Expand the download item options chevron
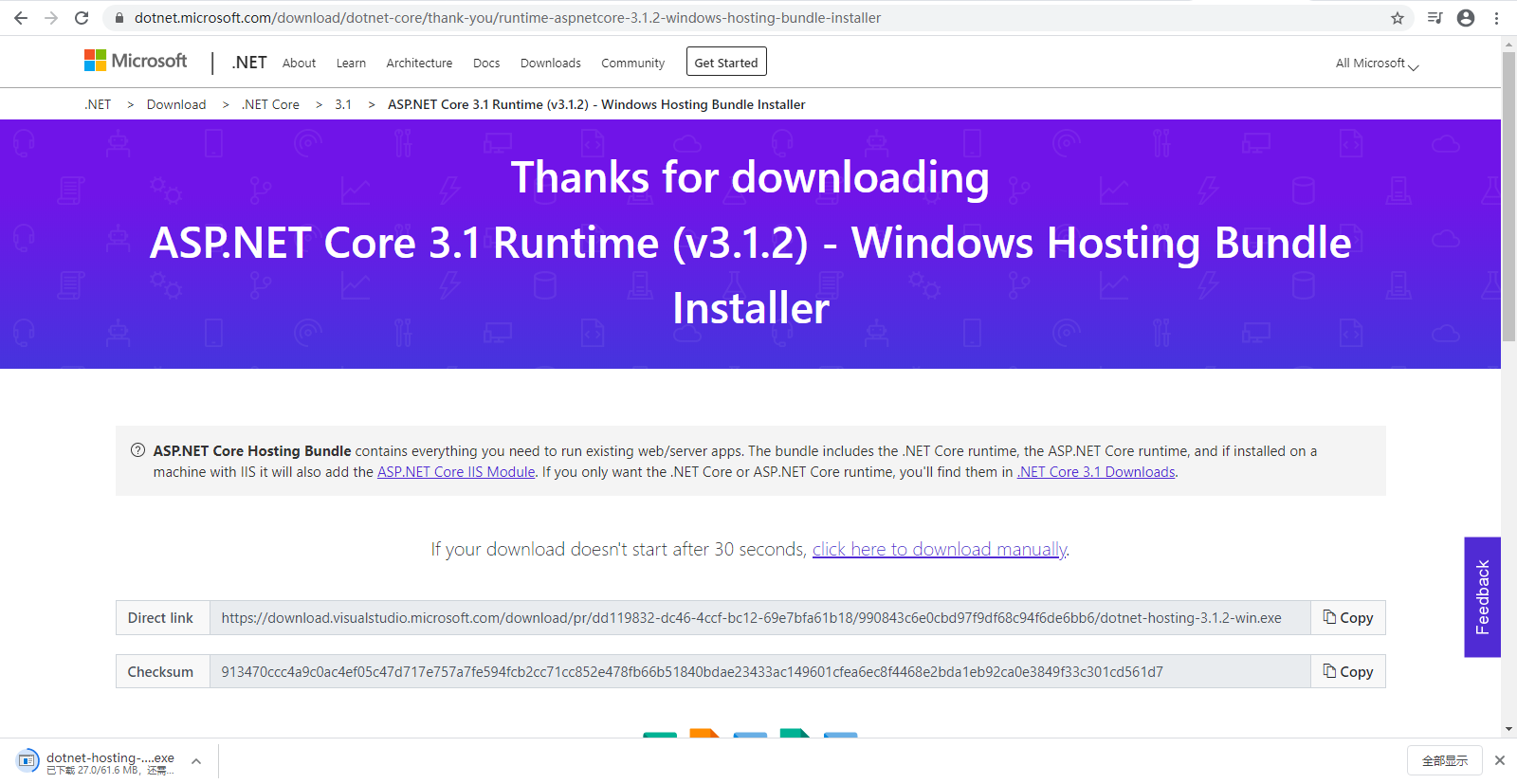The width and height of the screenshot is (1517, 784). [x=196, y=761]
